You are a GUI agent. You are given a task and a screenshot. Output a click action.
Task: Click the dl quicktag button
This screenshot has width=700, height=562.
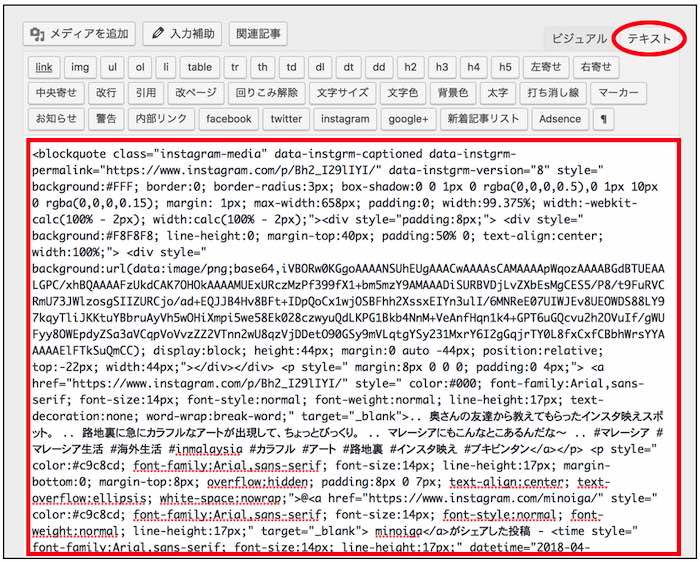coord(320,67)
